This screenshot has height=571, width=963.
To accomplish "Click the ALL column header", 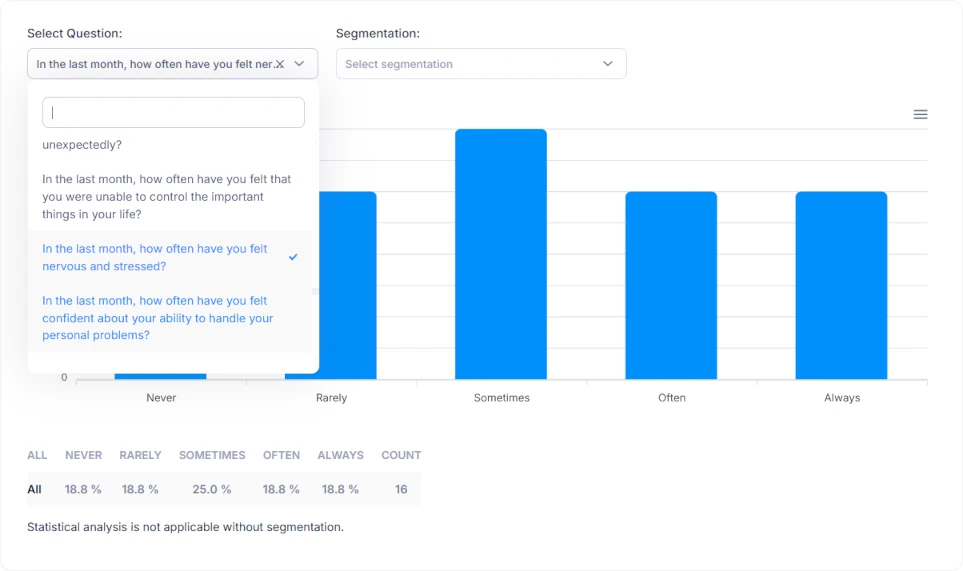I will pyautogui.click(x=37, y=455).
